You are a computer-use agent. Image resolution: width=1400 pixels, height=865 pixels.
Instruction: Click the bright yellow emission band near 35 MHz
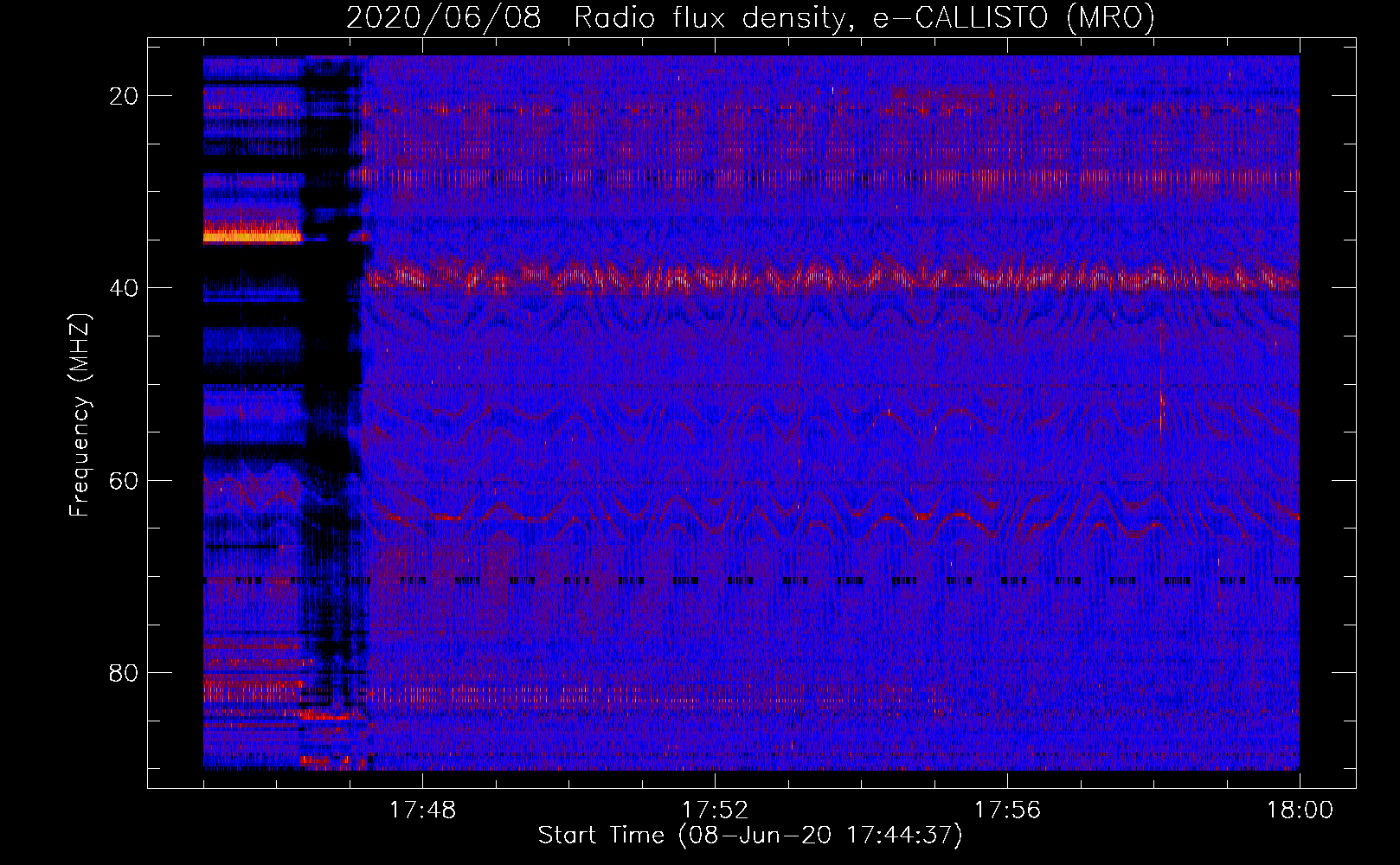click(252, 234)
